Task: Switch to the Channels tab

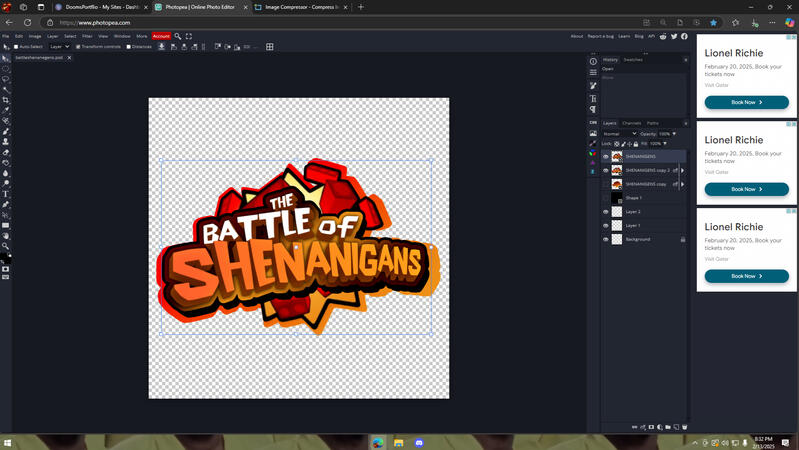Action: tap(632, 123)
